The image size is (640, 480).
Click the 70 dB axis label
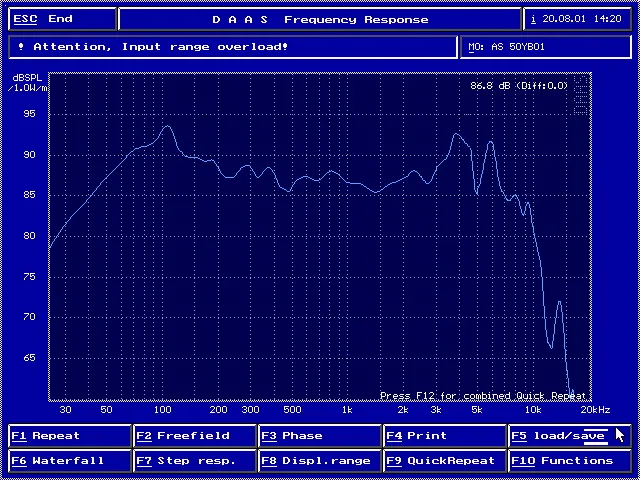tap(30, 317)
